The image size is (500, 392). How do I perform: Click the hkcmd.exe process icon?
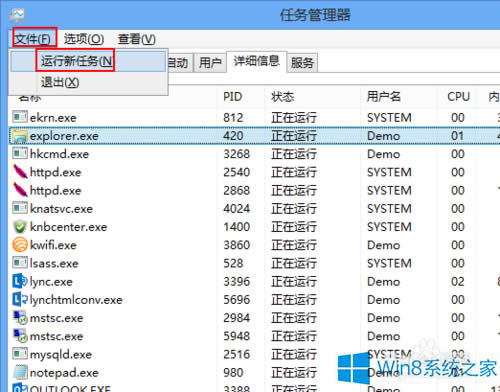(x=20, y=154)
